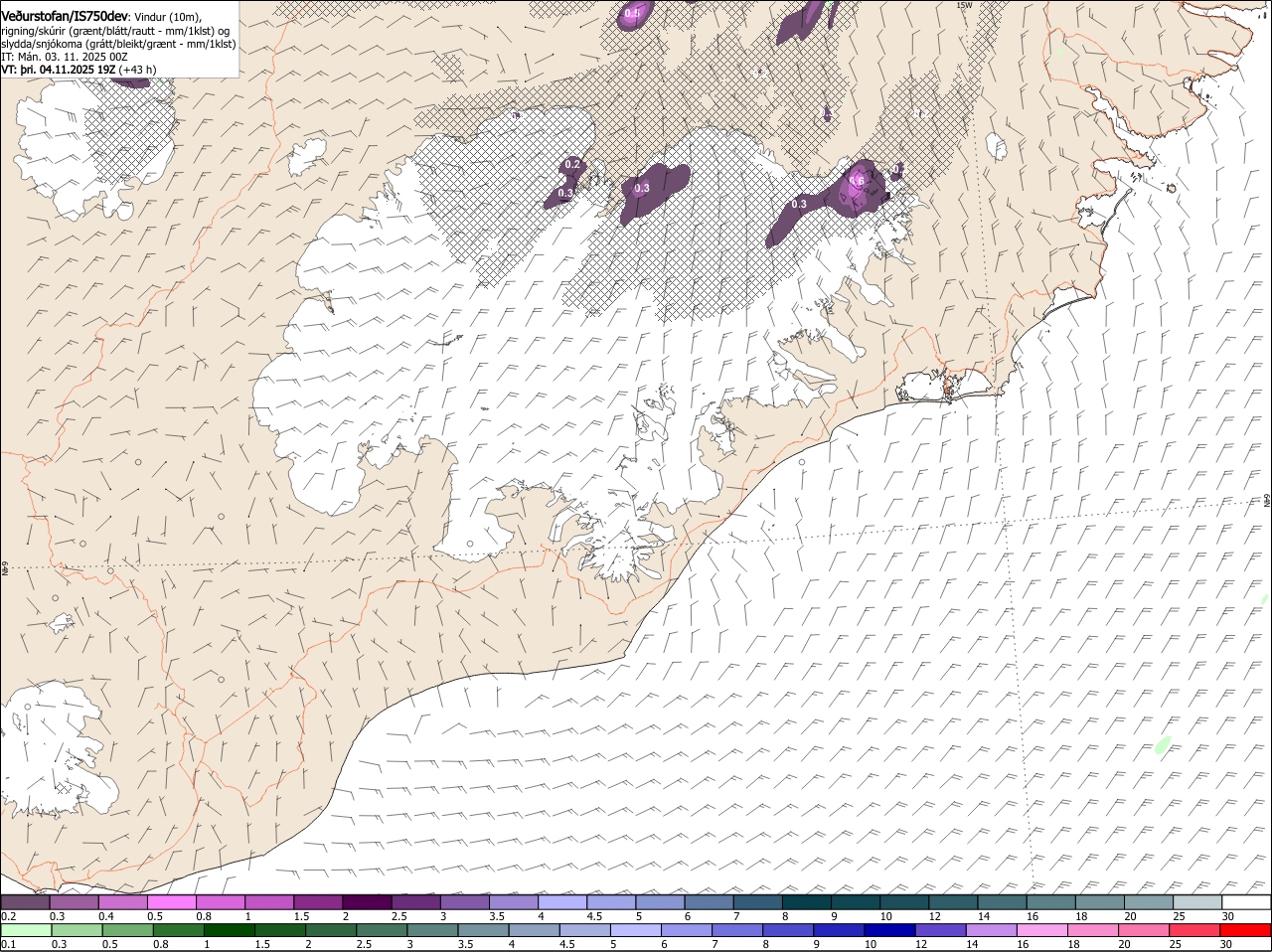Click the 'slydda/snjókoma' legend description line
Viewport: 1272px width, 952px height.
(x=119, y=44)
